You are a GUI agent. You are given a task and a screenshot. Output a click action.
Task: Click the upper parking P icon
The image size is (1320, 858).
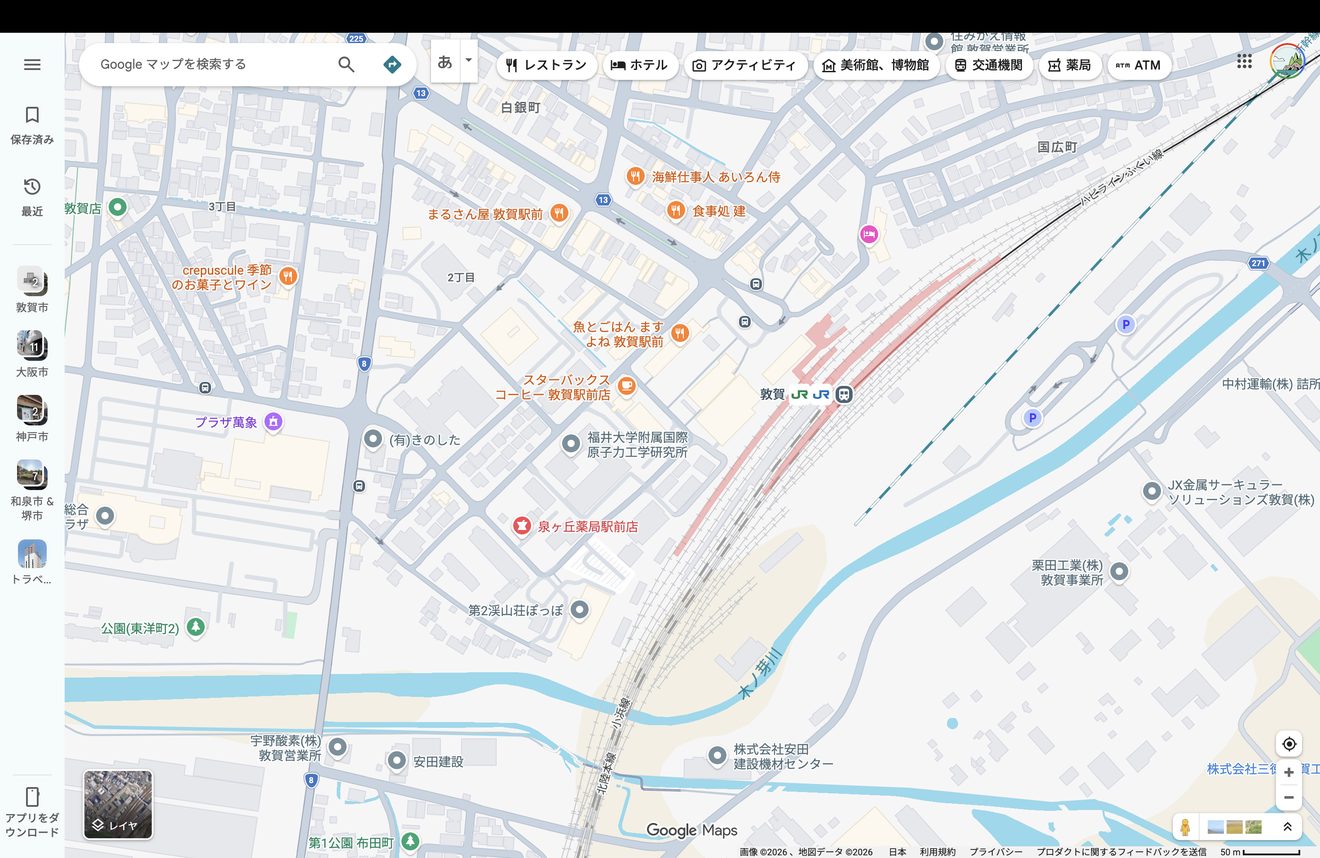click(1126, 325)
